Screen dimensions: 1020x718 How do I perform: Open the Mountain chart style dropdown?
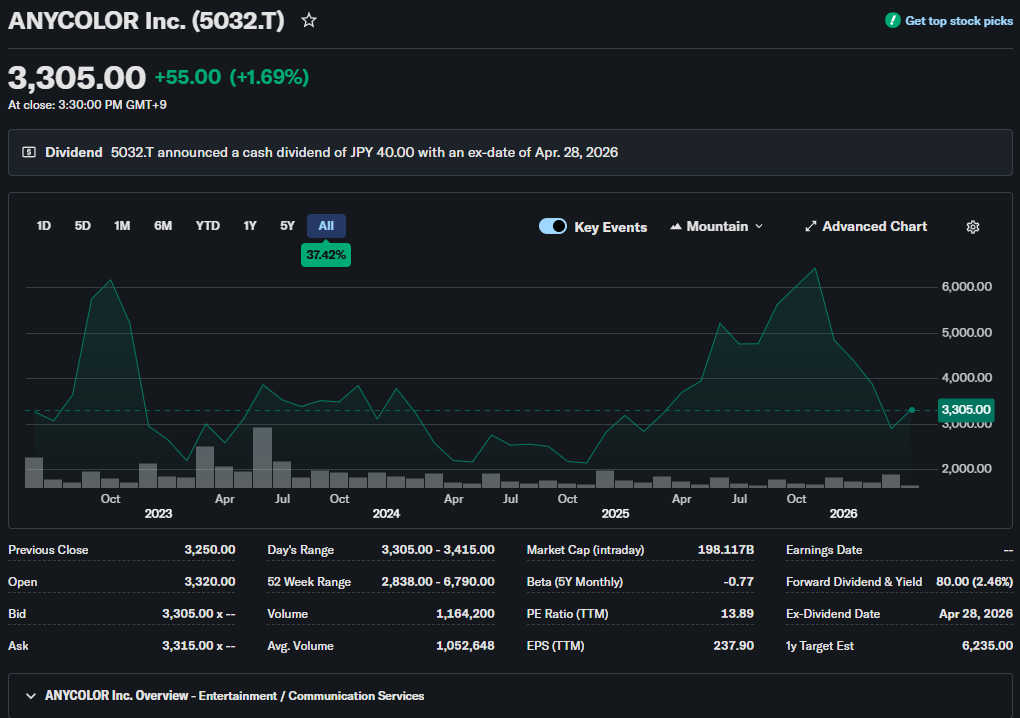[717, 227]
